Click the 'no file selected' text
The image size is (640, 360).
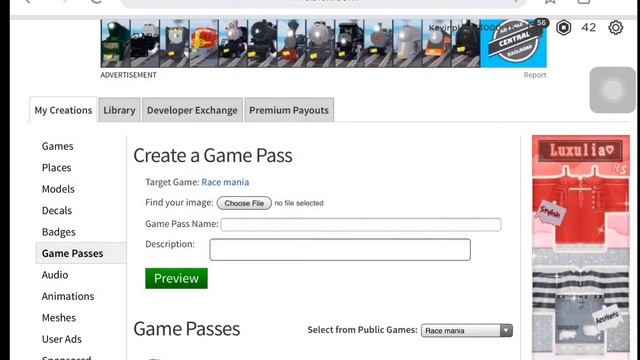pyautogui.click(x=299, y=203)
